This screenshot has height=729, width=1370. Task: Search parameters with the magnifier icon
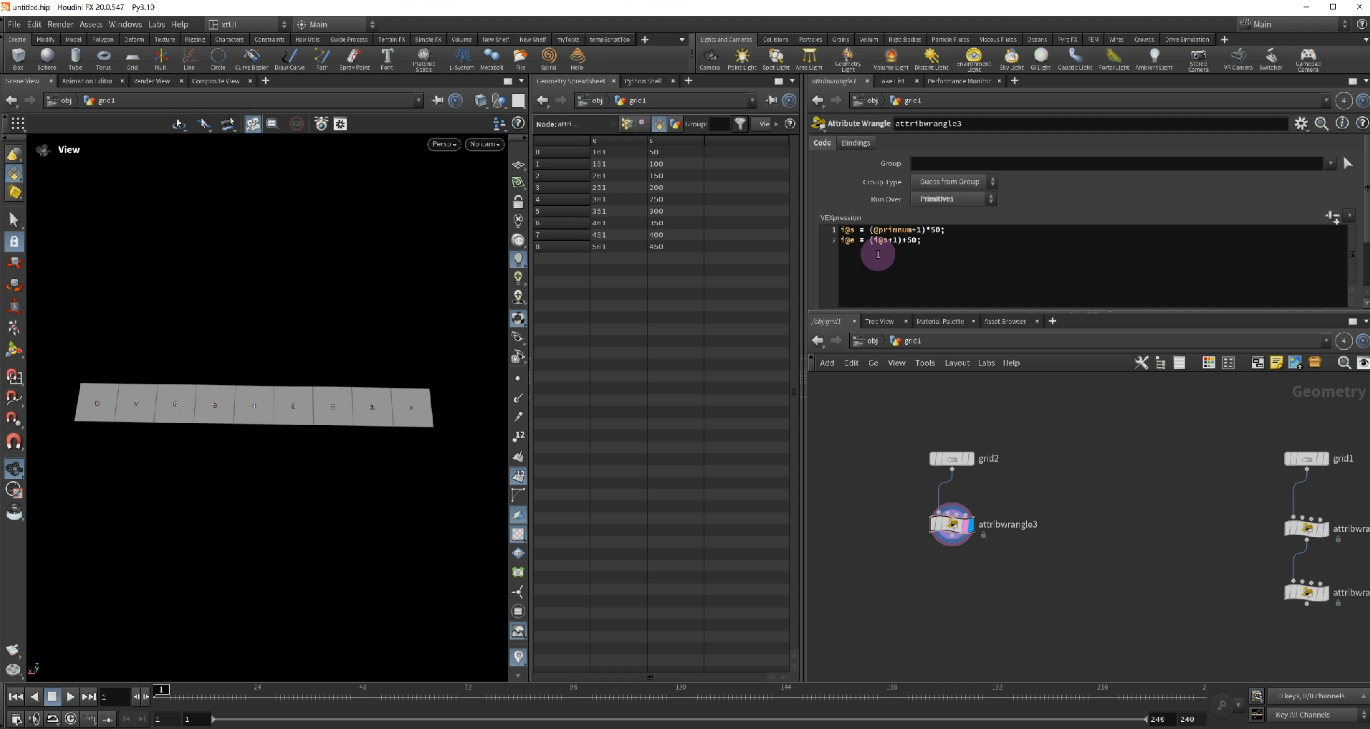click(x=1321, y=123)
